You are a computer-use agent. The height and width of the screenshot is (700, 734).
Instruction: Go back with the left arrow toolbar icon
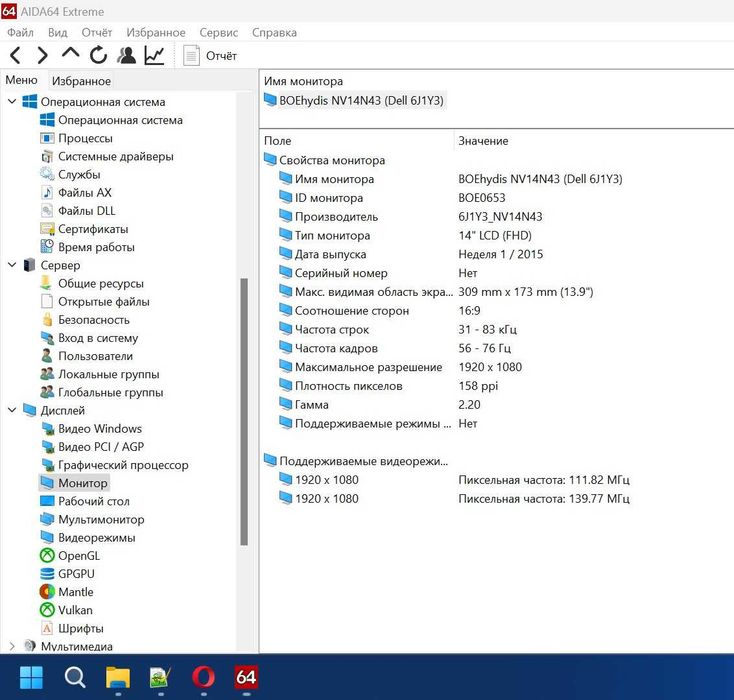[15, 55]
